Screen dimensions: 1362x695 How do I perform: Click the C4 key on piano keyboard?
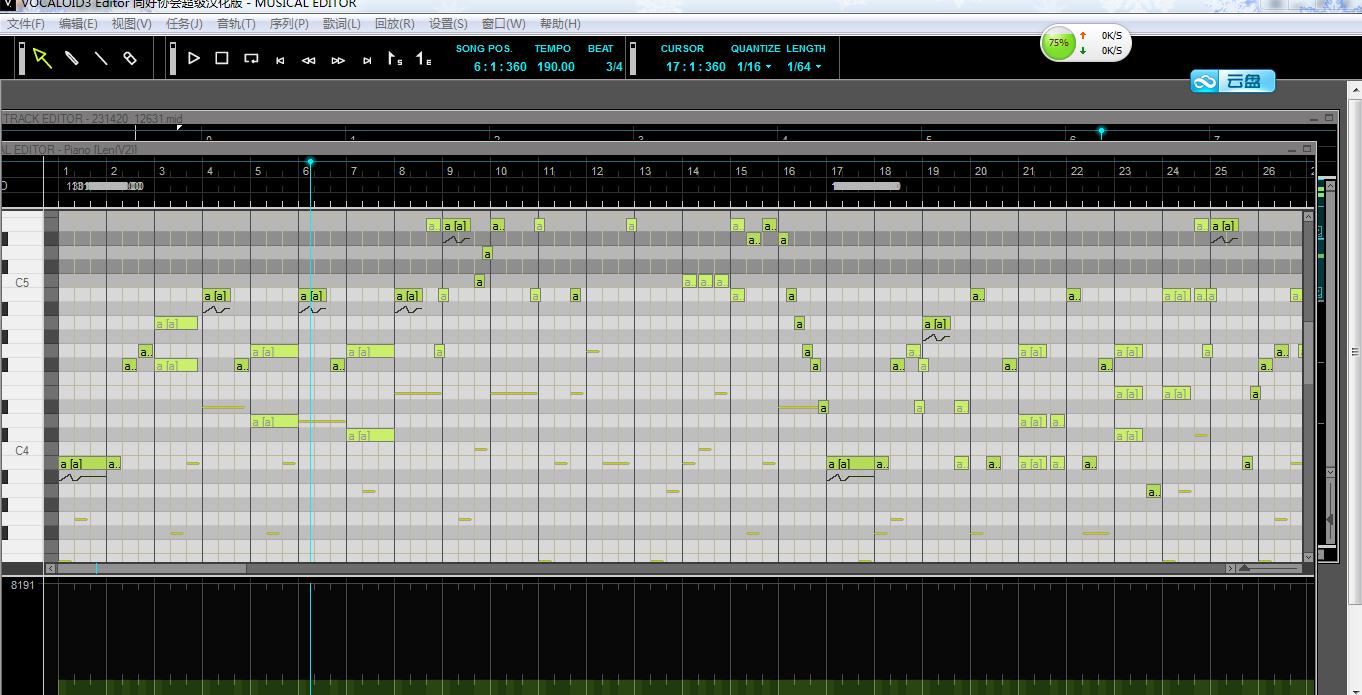22,451
